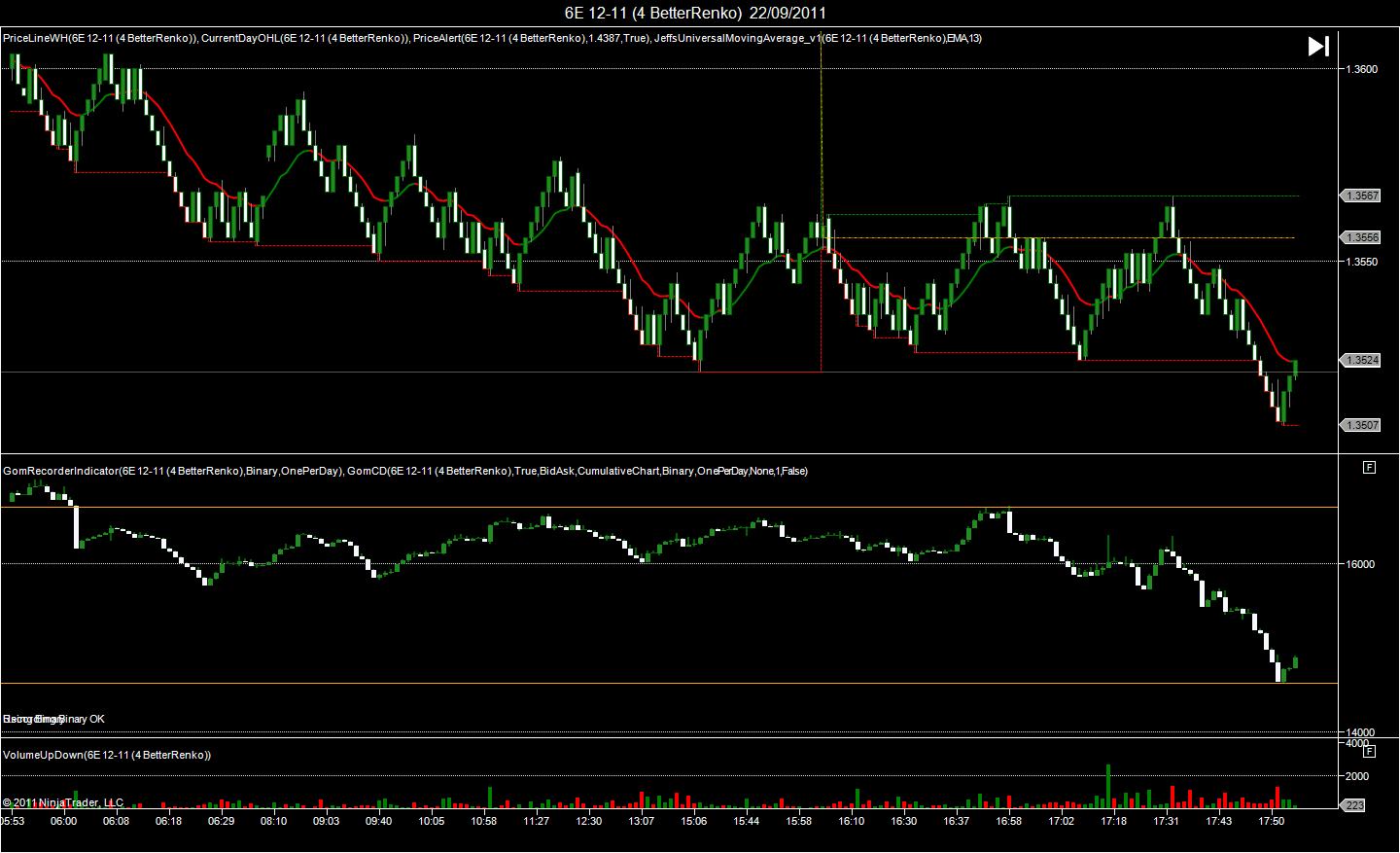This screenshot has height=853, width=1400.
Task: Click the 08:10 time axis label
Action: pyautogui.click(x=273, y=822)
